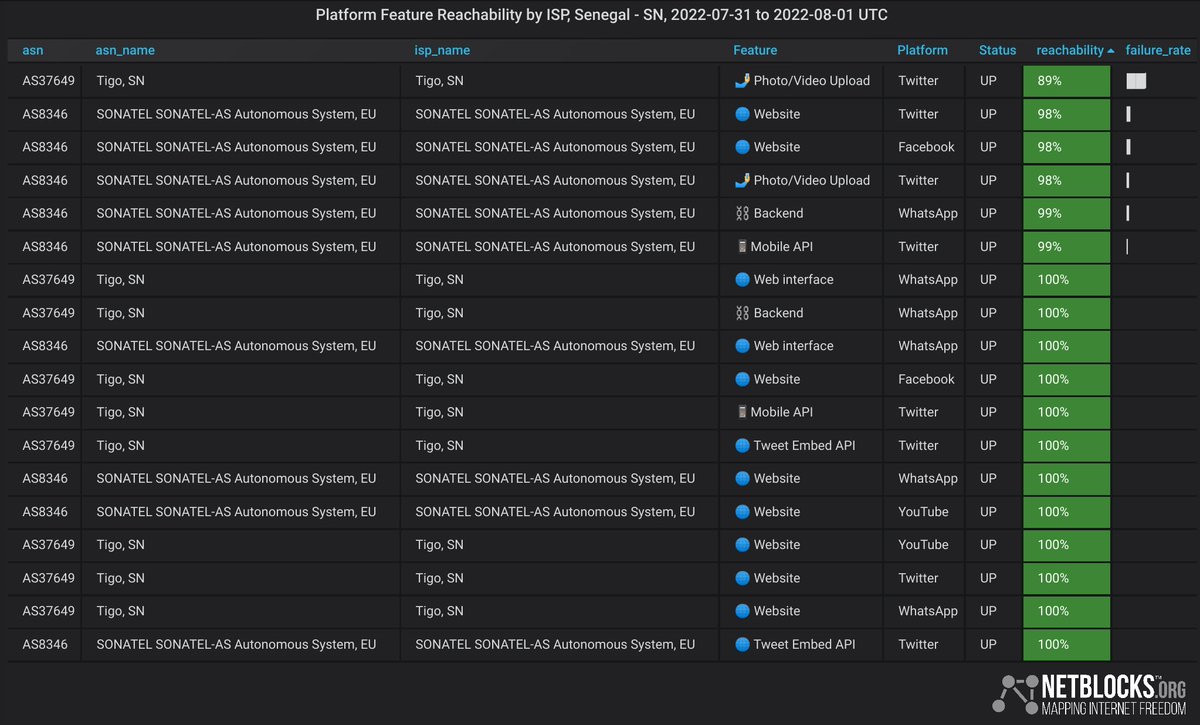Click globe icon in SONATEL Tweet Embed API row
1200x725 pixels.
[742, 644]
